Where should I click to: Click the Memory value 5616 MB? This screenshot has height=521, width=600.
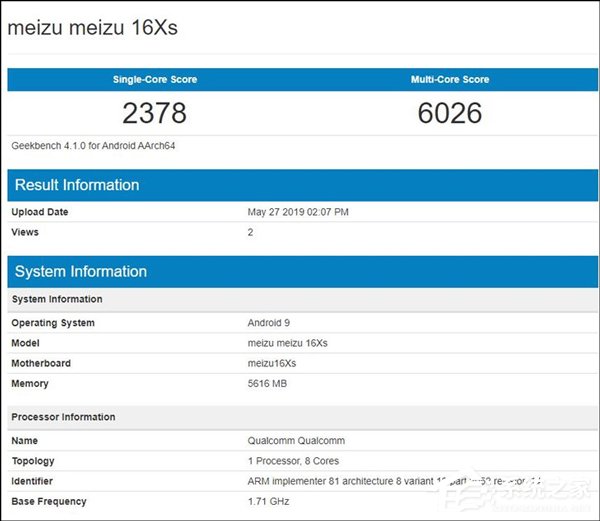point(271,384)
